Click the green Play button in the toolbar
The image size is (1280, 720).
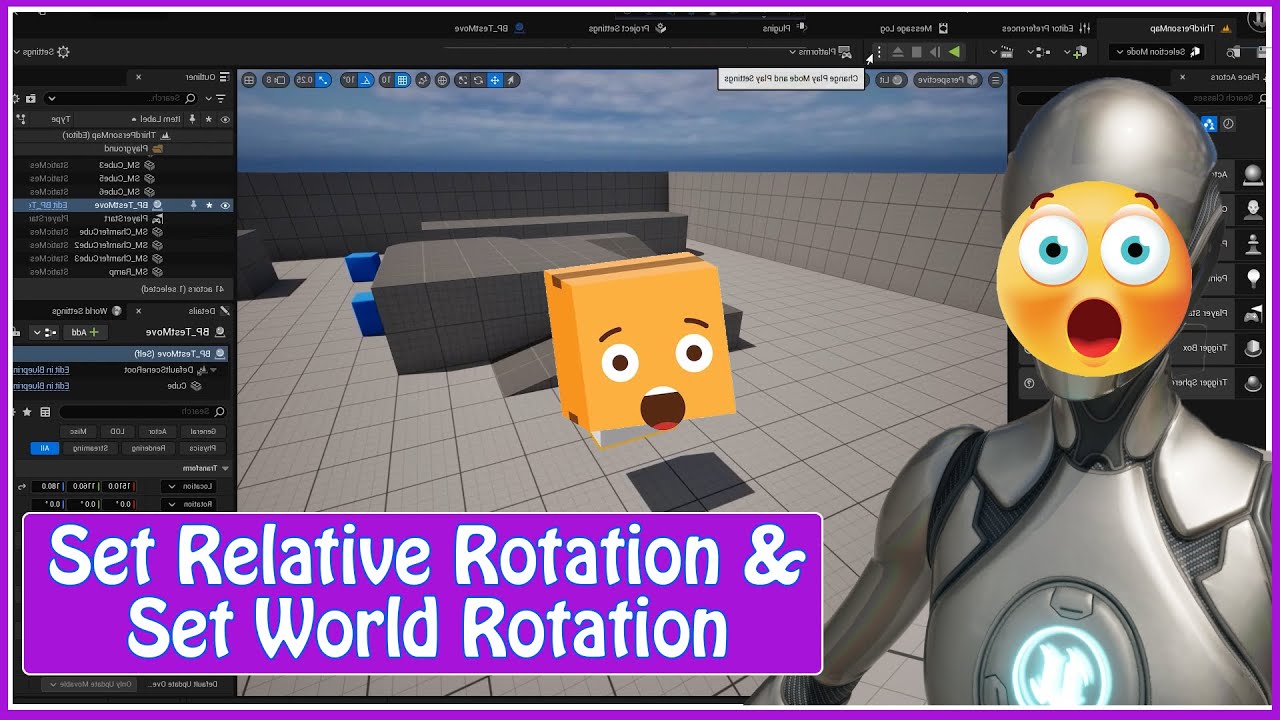pyautogui.click(x=954, y=51)
